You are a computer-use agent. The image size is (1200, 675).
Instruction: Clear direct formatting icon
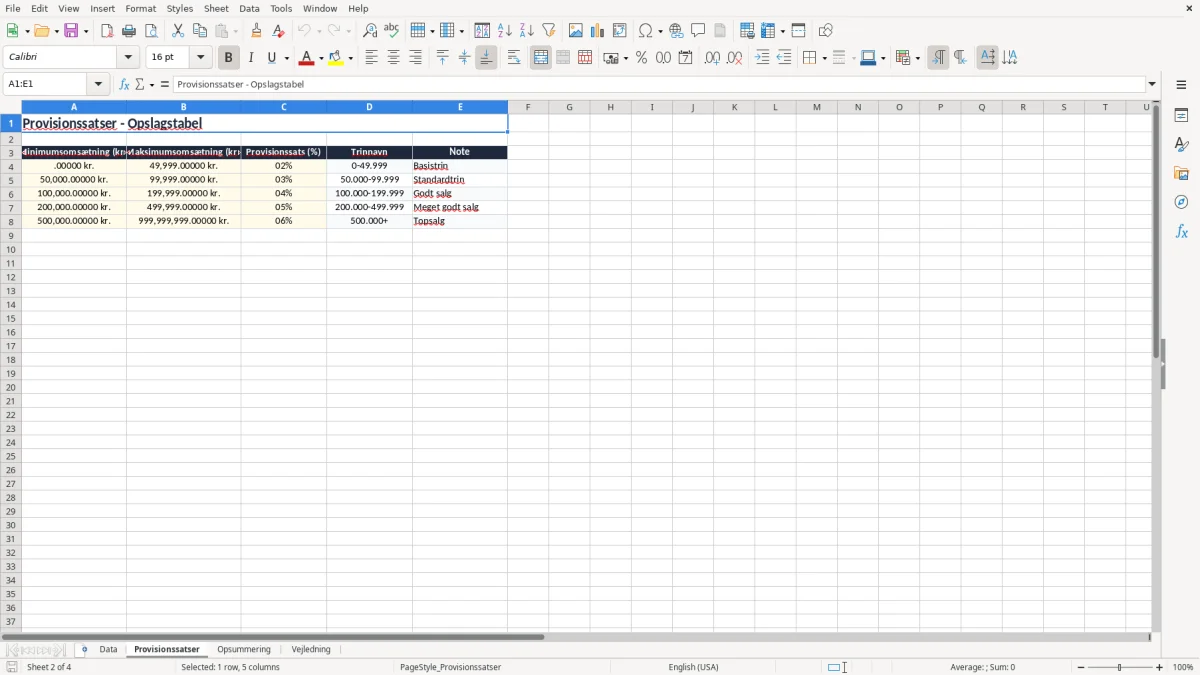[x=278, y=31]
